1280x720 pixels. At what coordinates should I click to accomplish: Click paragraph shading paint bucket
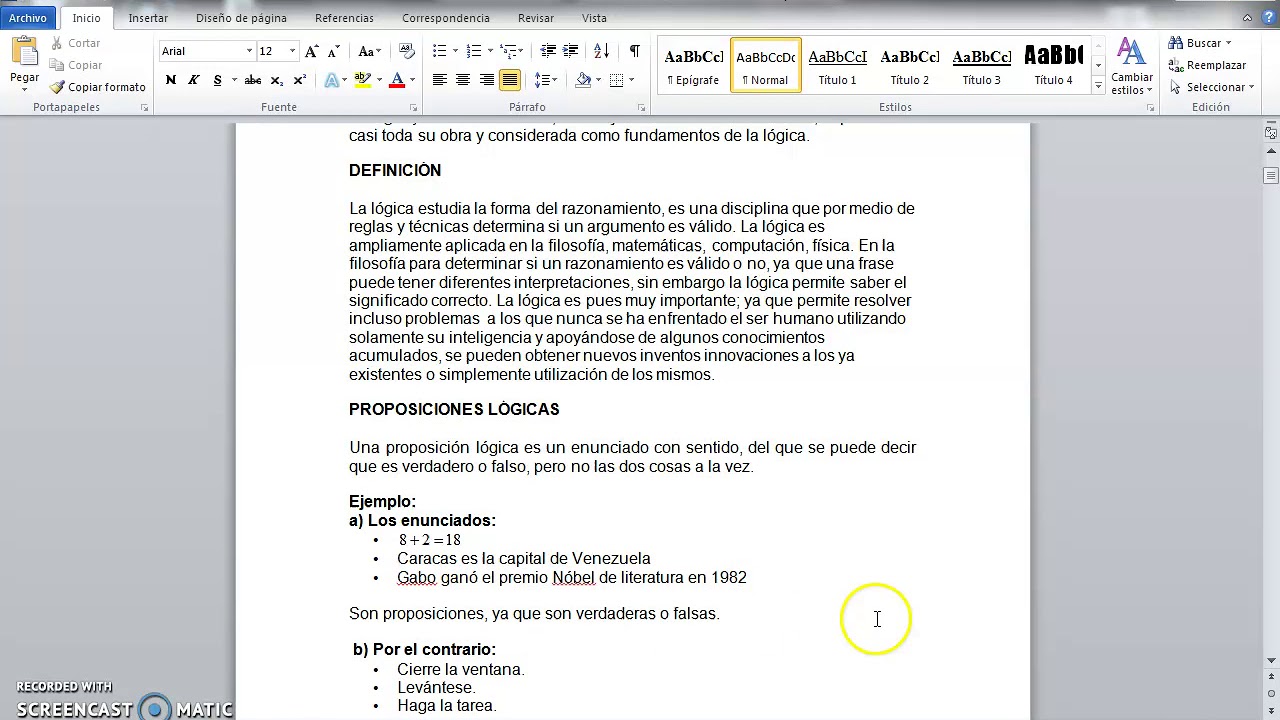click(x=583, y=80)
